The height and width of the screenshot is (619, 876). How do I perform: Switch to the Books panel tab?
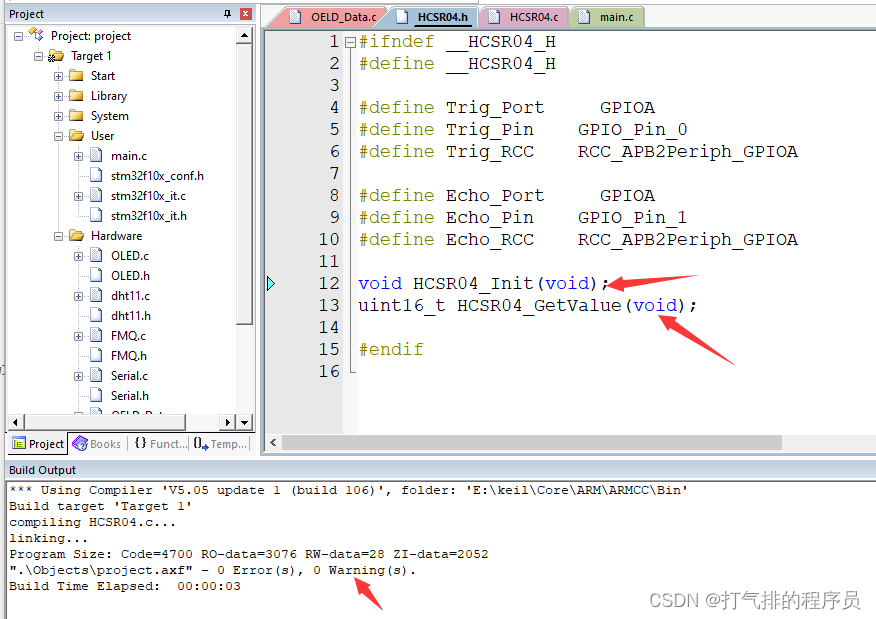click(x=97, y=443)
